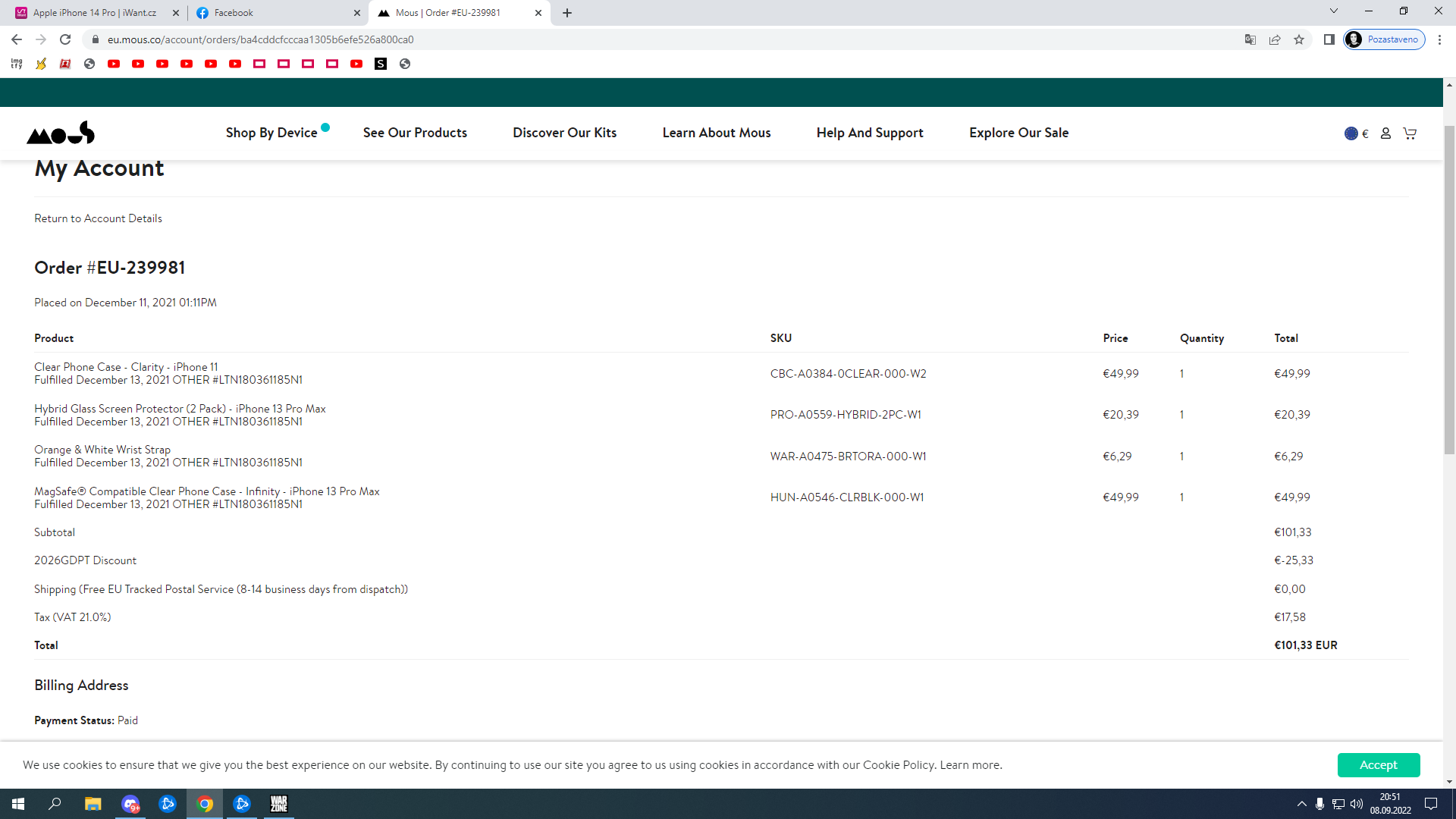The height and width of the screenshot is (819, 1456).
Task: Click the page vertical scrollbar
Action: tap(1449, 288)
